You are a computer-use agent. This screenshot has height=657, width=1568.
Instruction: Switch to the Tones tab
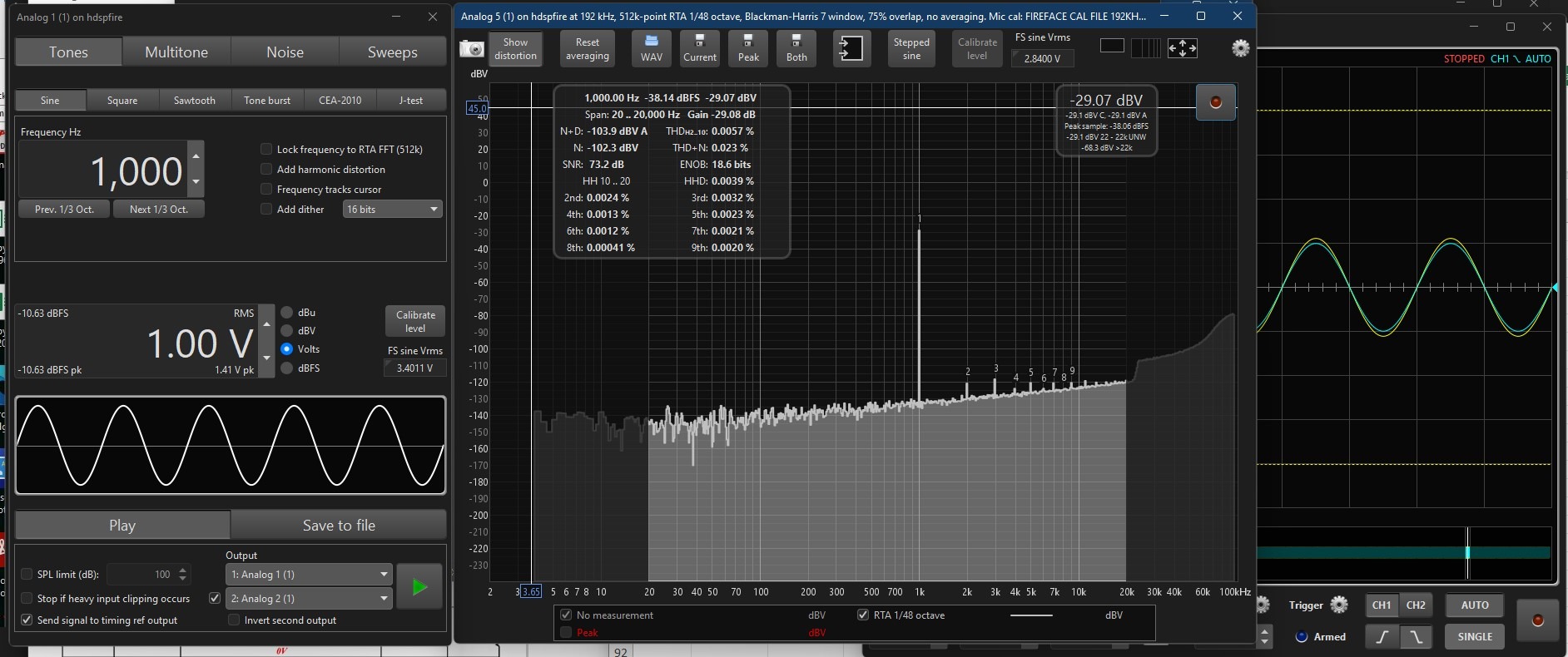point(68,52)
